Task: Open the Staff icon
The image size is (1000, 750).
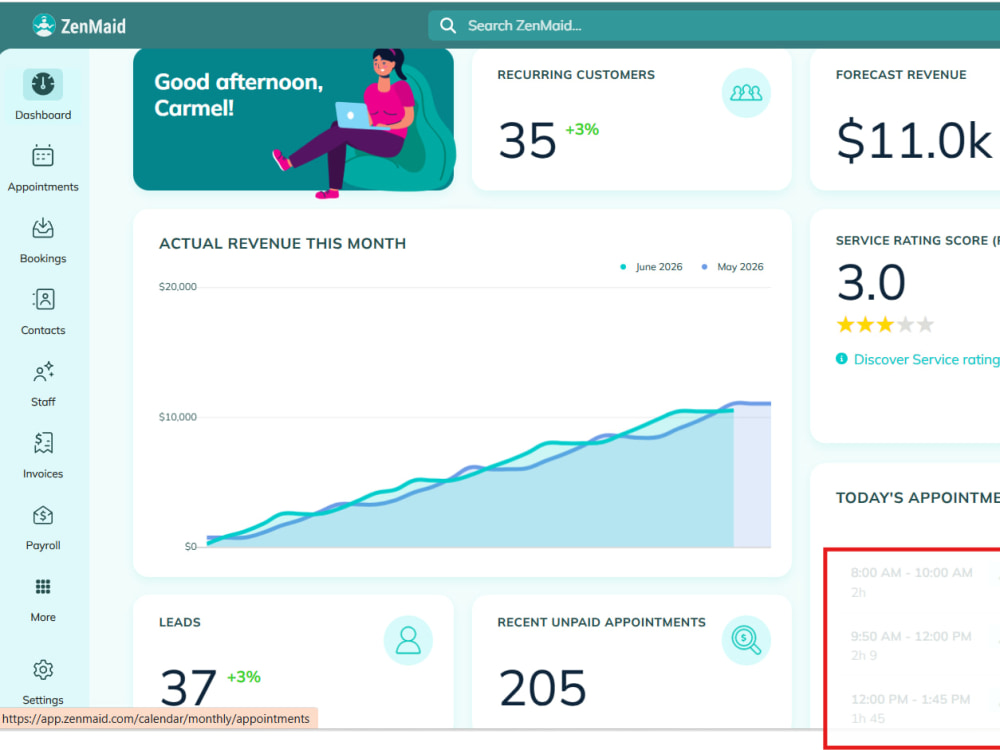Action: [x=43, y=371]
